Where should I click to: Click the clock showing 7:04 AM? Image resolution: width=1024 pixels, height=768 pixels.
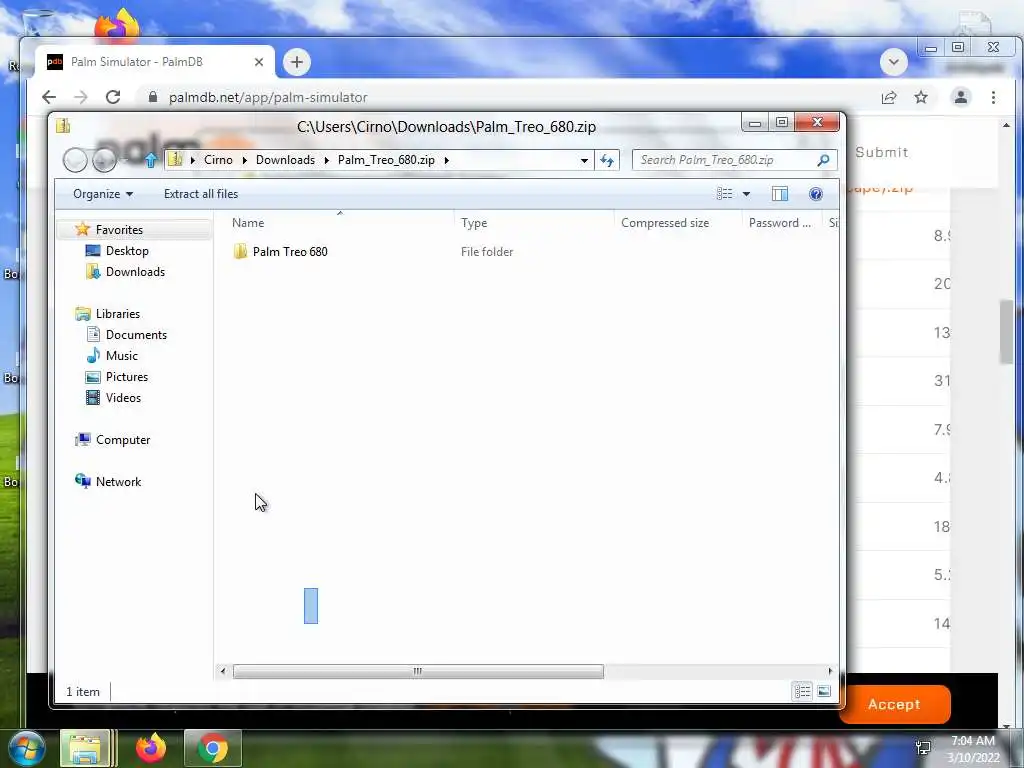point(972,741)
